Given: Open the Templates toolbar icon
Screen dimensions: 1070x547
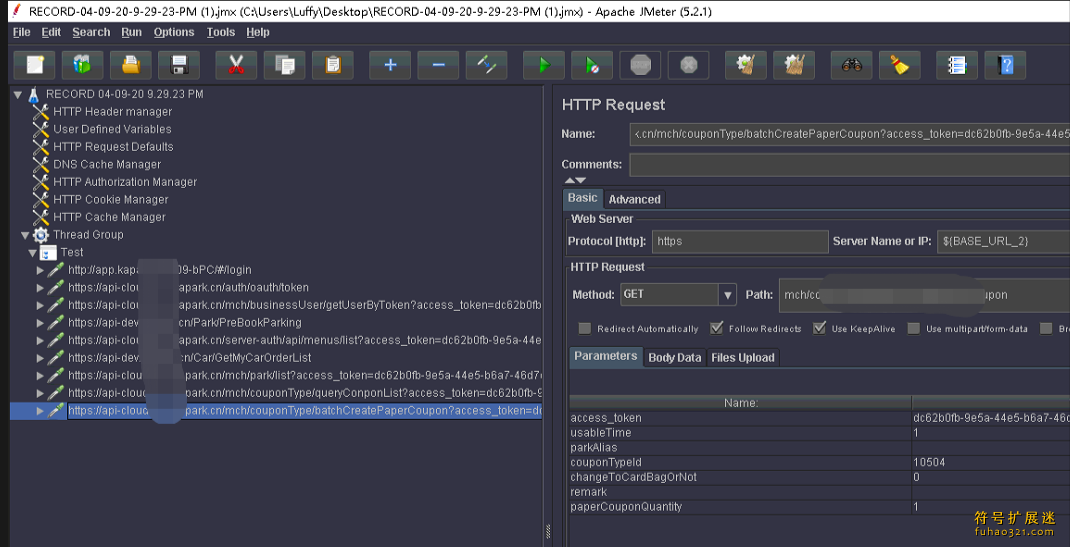Looking at the screenshot, I should pyautogui.click(x=82, y=65).
